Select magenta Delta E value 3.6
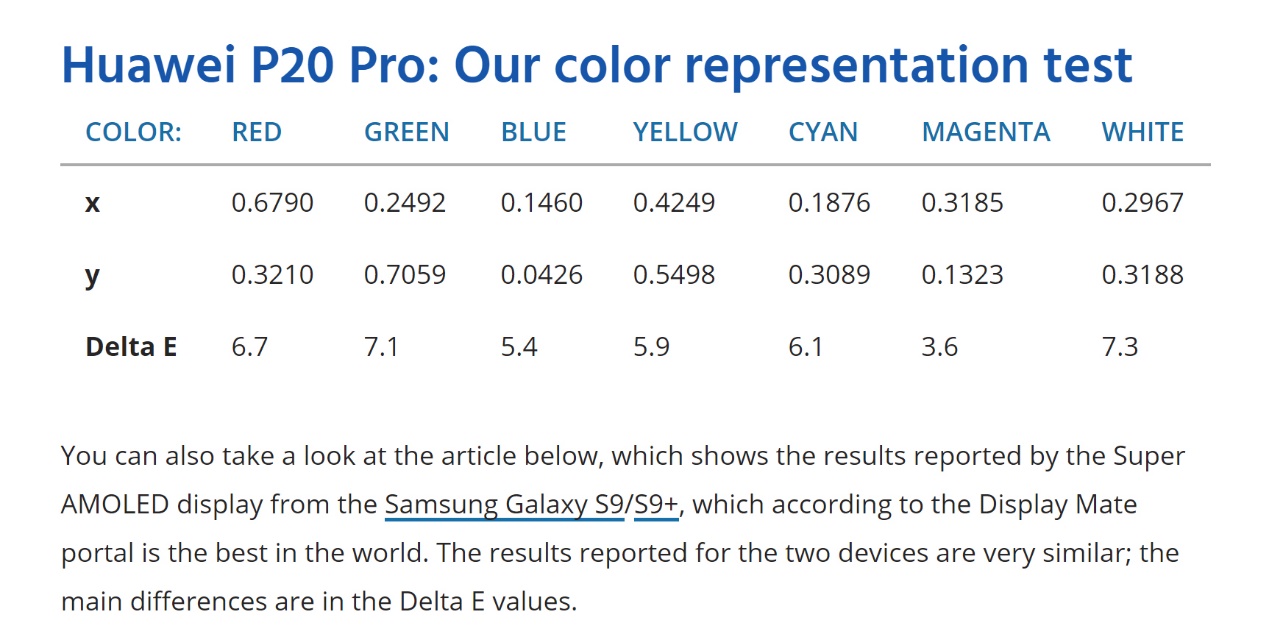1269x634 pixels. 940,347
